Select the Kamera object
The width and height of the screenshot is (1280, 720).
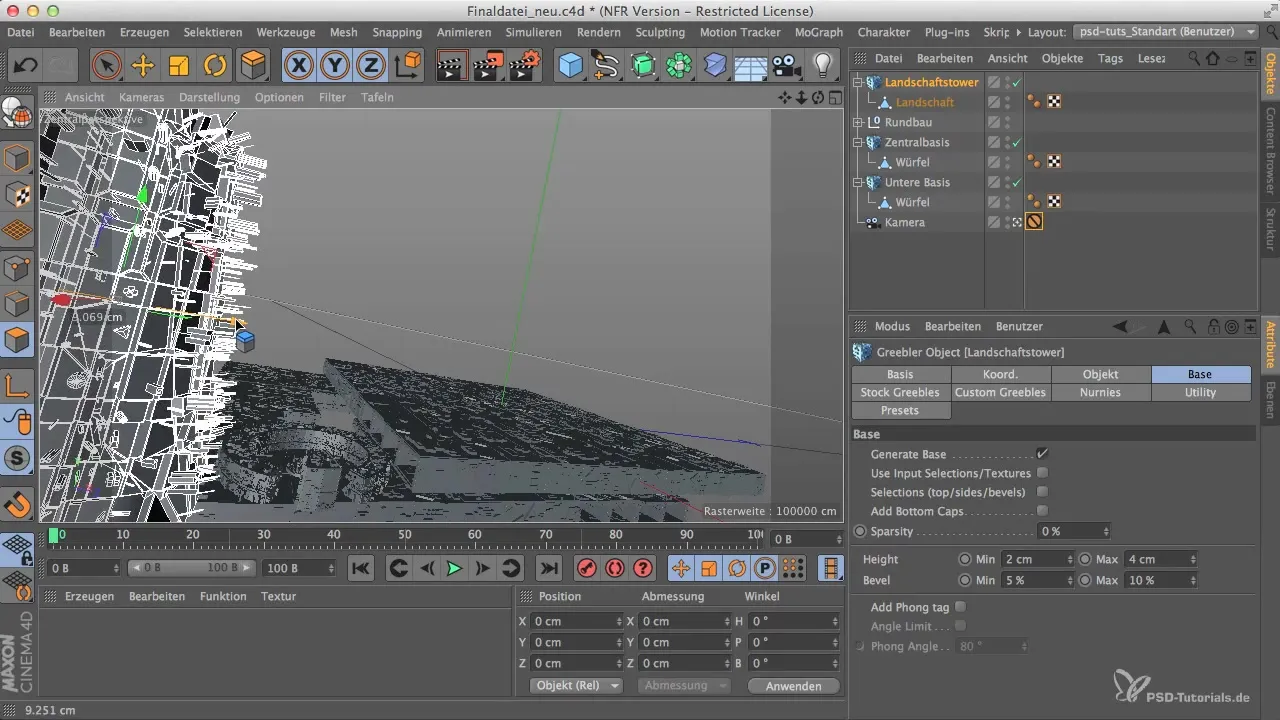coord(905,222)
